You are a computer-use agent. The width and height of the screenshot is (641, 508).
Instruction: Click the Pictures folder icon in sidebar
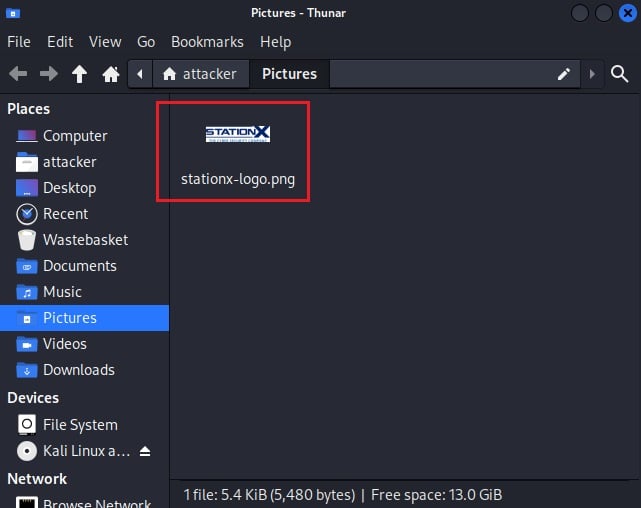tap(27, 318)
